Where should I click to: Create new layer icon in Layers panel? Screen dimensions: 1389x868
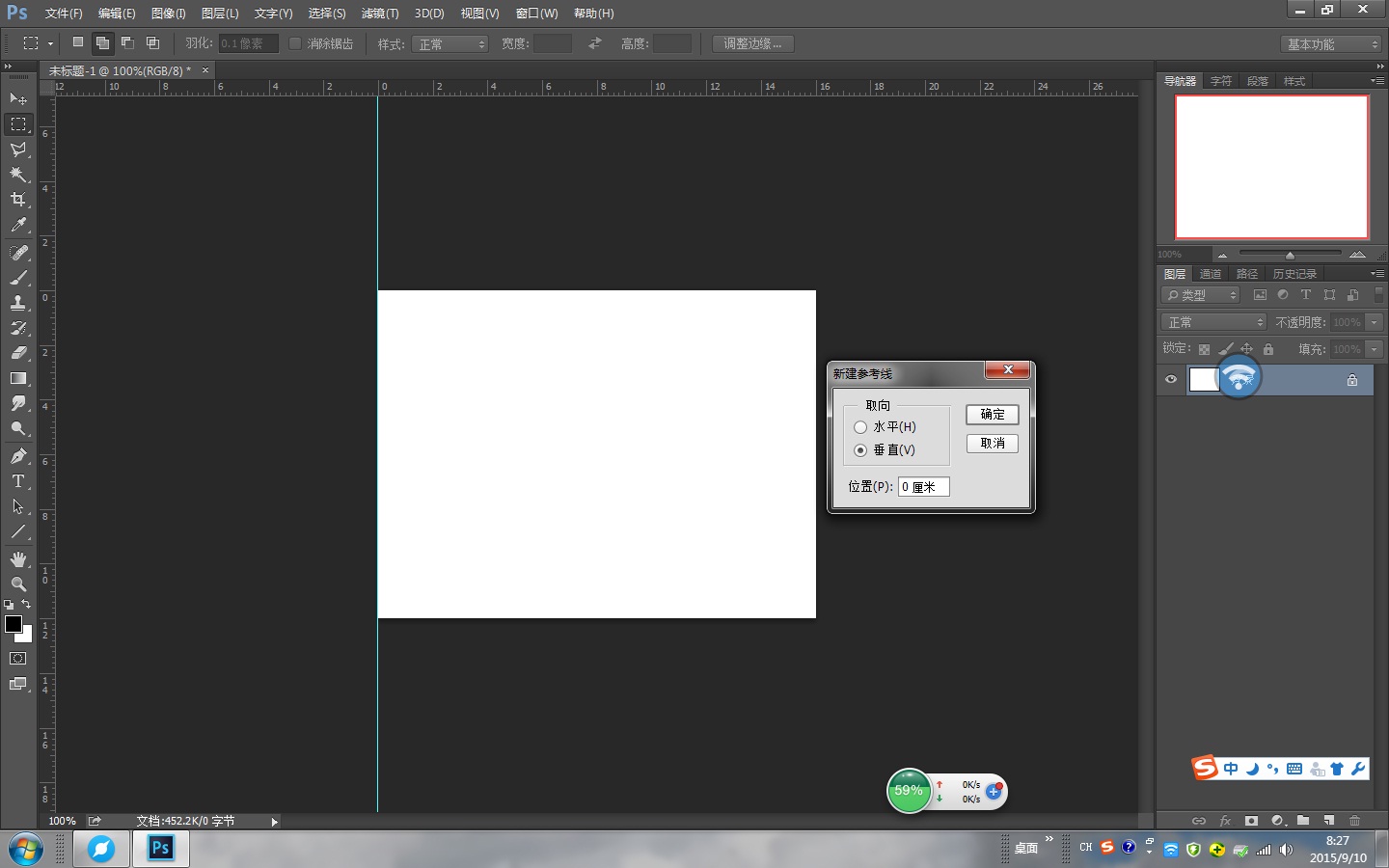[1329, 821]
